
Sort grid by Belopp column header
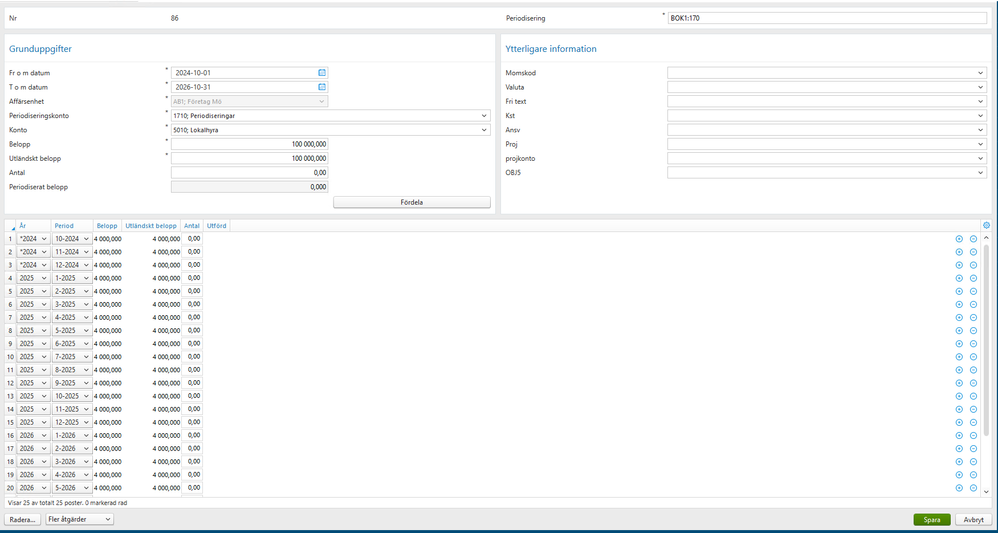point(107,225)
